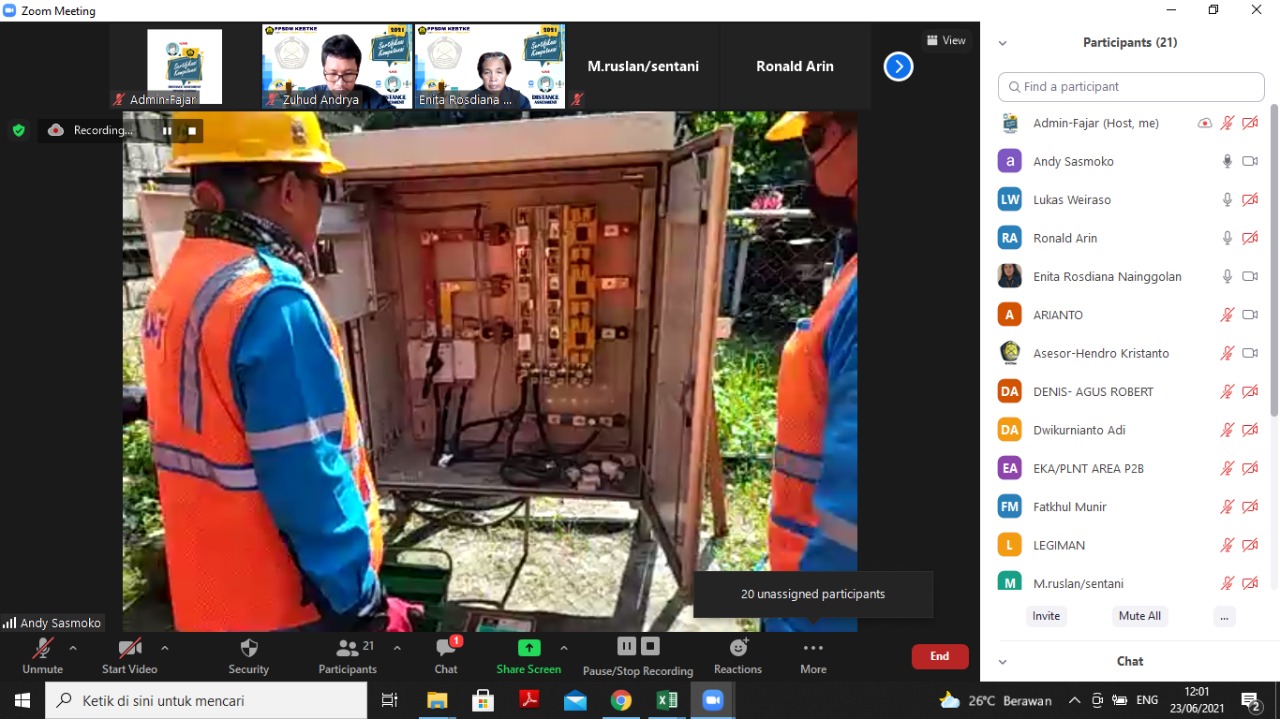The height and width of the screenshot is (719, 1280).
Task: Click the Mute All button
Action: click(x=1139, y=616)
